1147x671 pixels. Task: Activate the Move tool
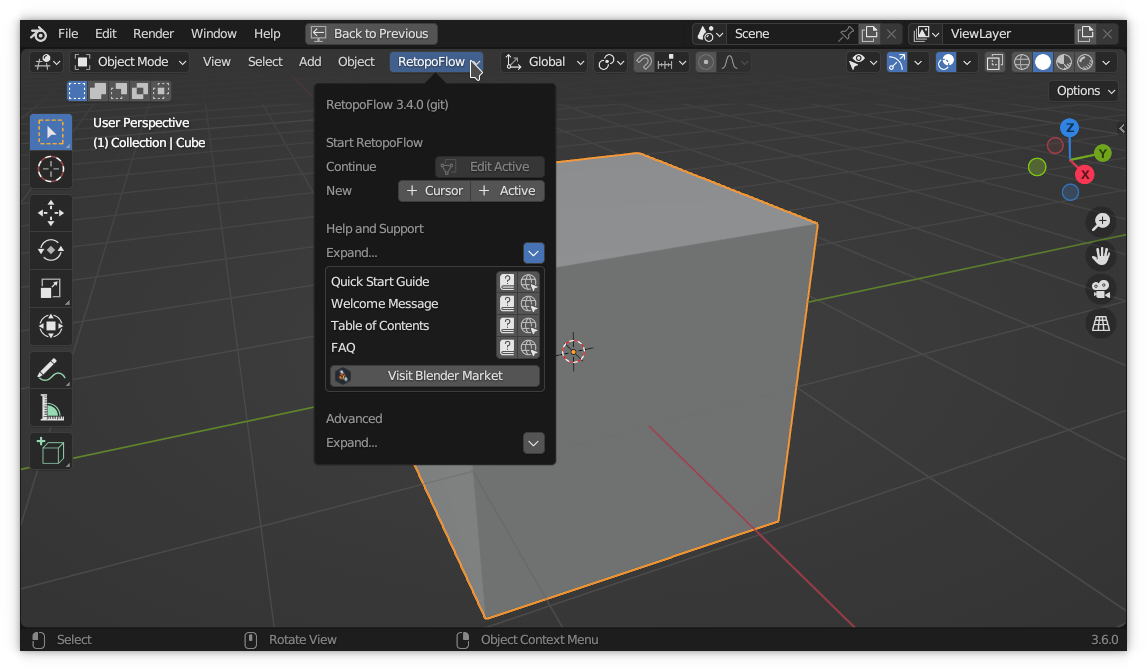coord(50,213)
